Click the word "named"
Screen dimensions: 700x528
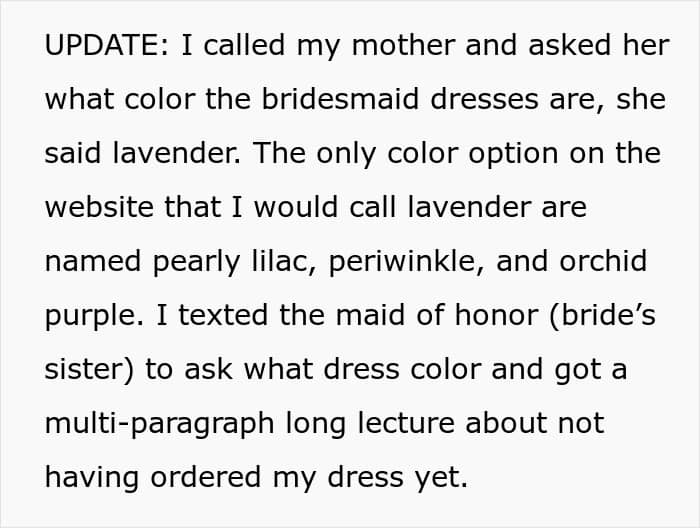pyautogui.click(x=93, y=261)
